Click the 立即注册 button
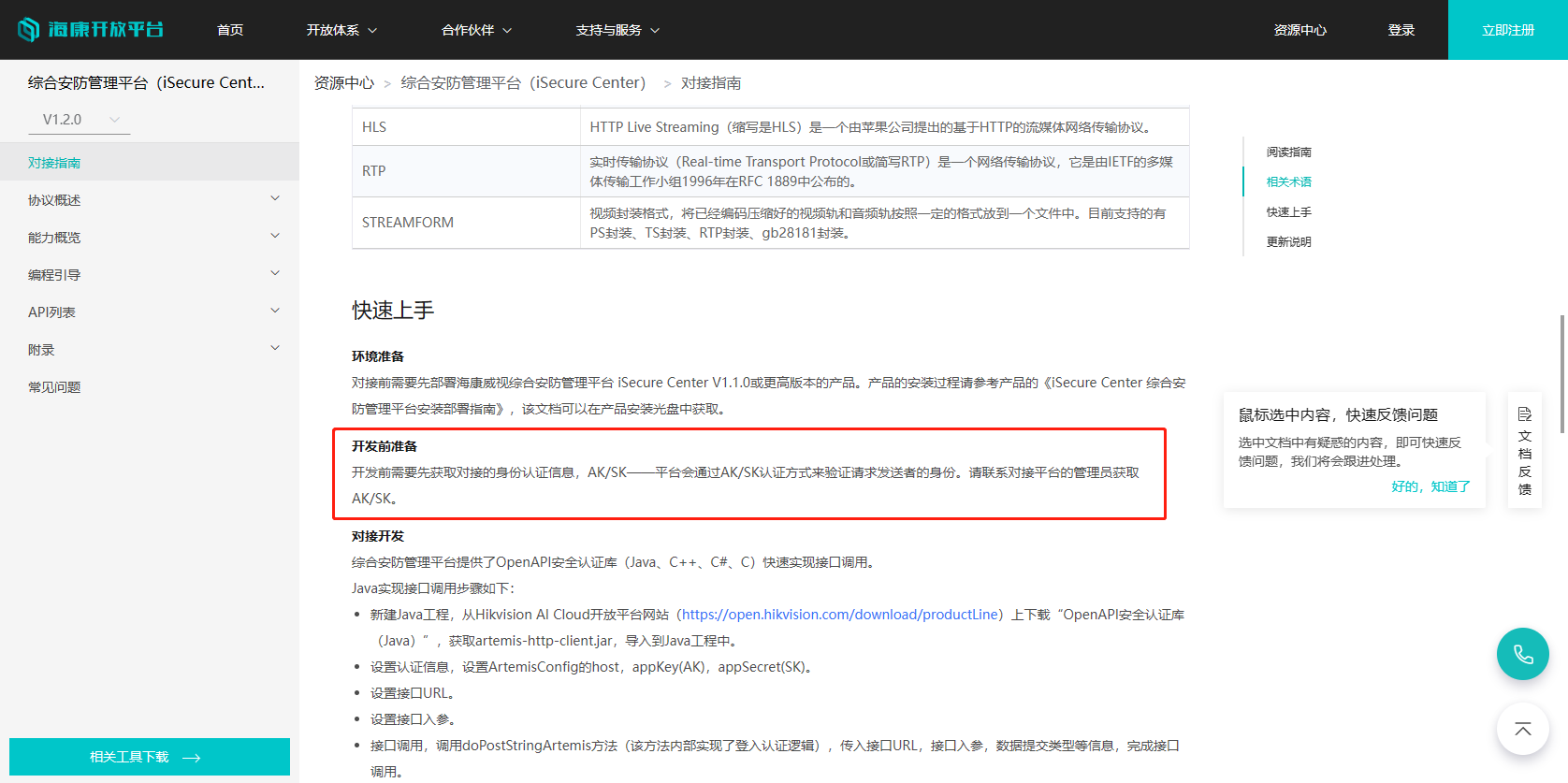This screenshot has width=1568, height=783. click(x=1508, y=30)
